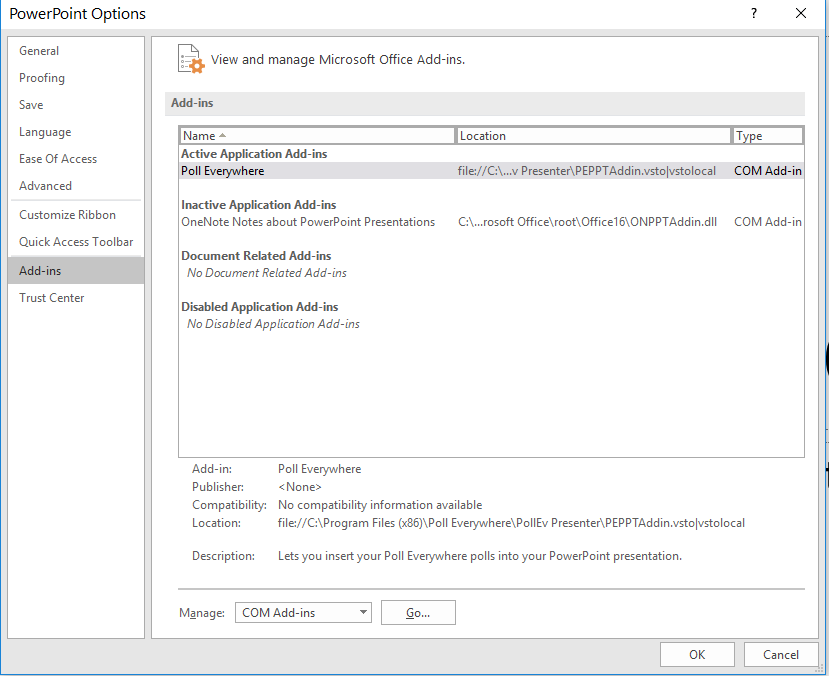
Task: Click the Help question mark icon
Action: pyautogui.click(x=754, y=13)
